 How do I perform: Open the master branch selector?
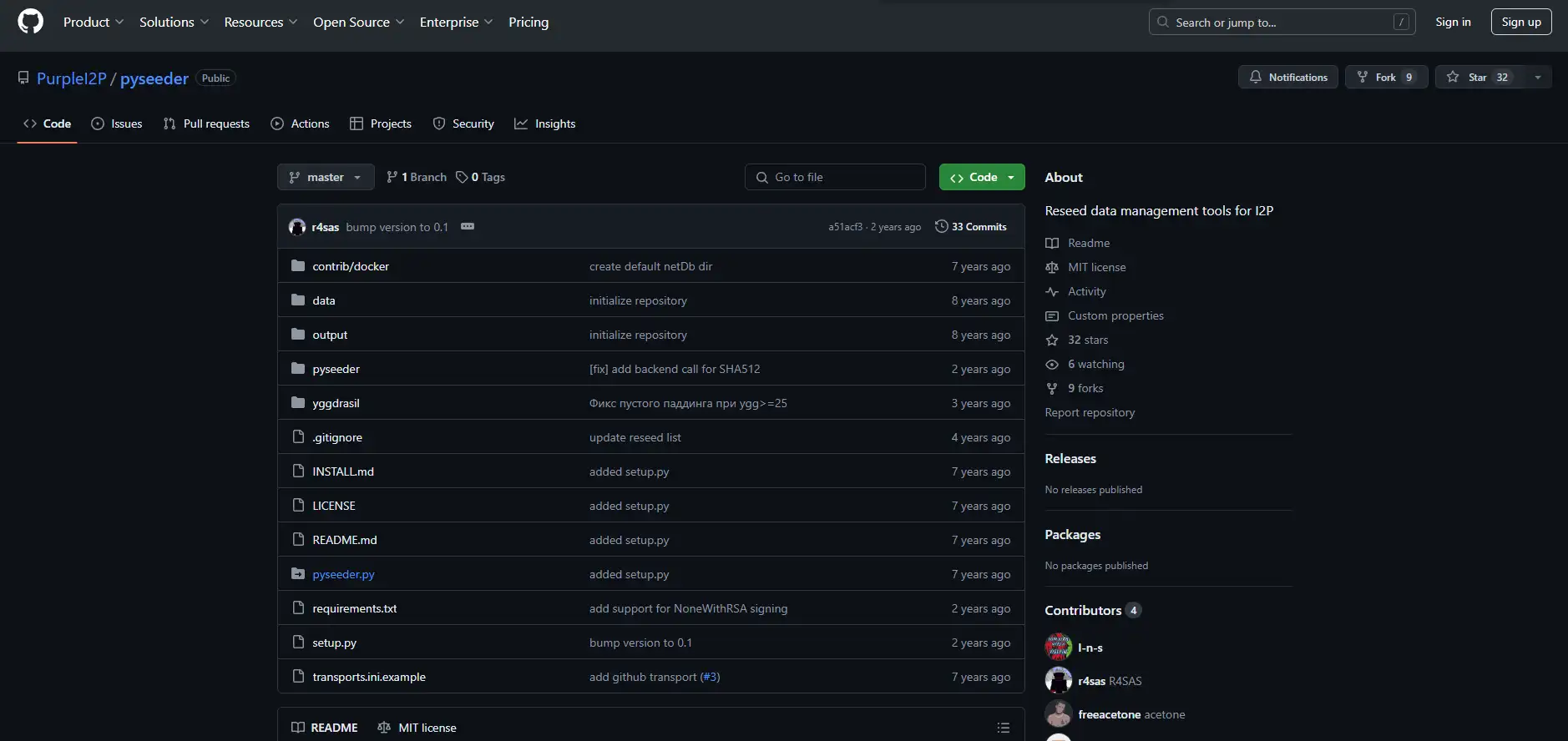(x=326, y=177)
